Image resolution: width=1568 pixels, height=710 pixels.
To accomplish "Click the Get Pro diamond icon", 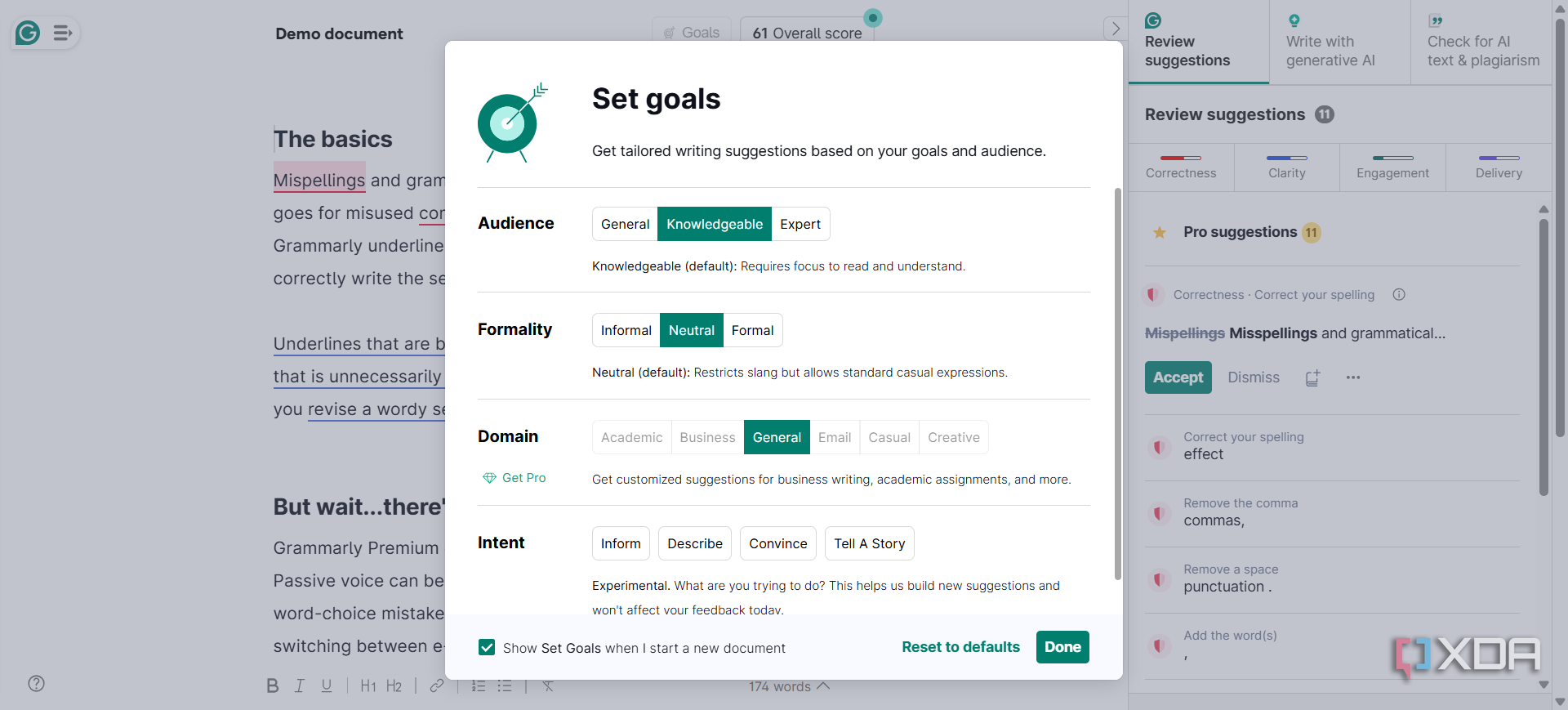I will point(489,478).
